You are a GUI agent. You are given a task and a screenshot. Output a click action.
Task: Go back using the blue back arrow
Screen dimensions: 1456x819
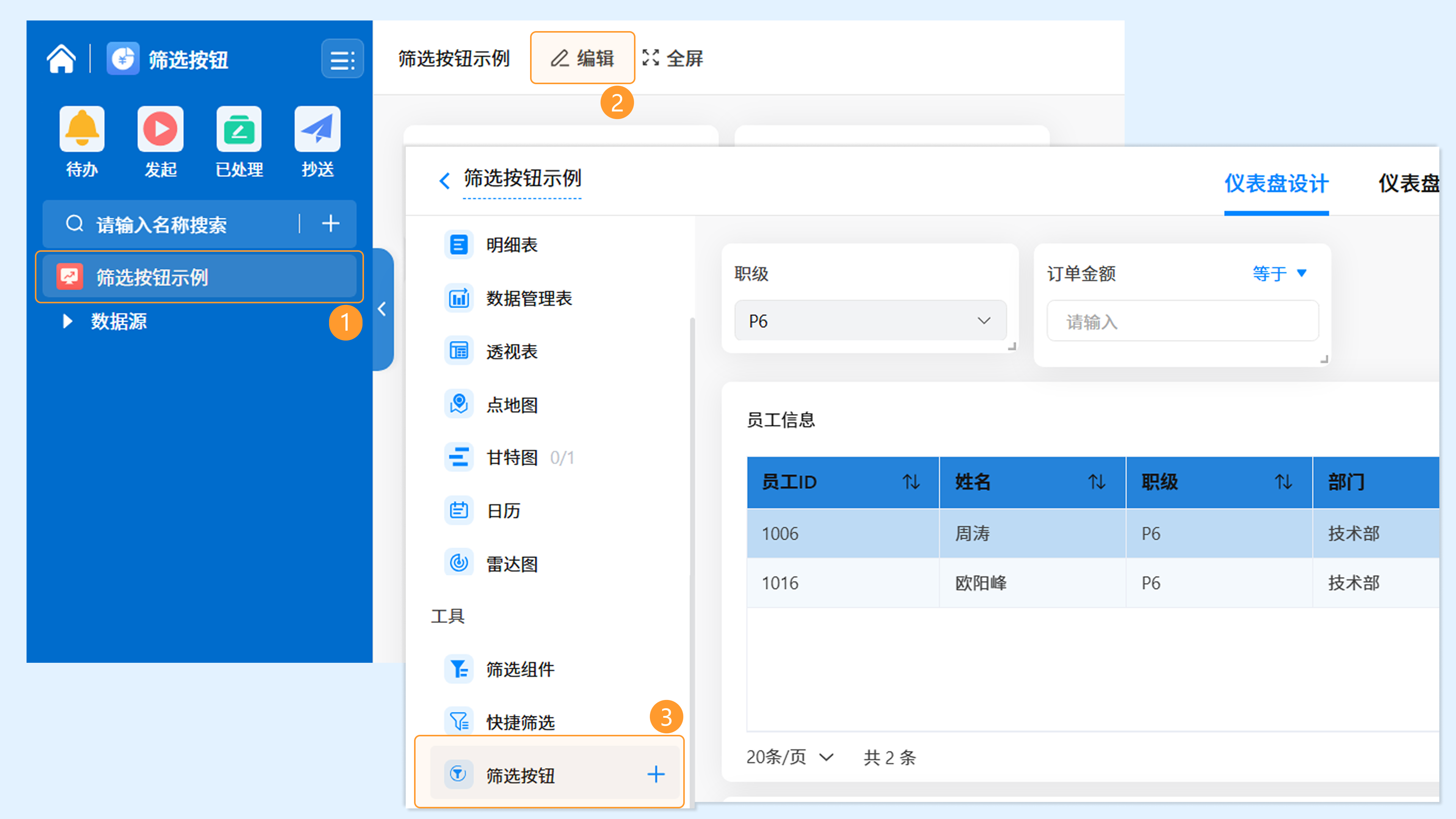click(444, 181)
